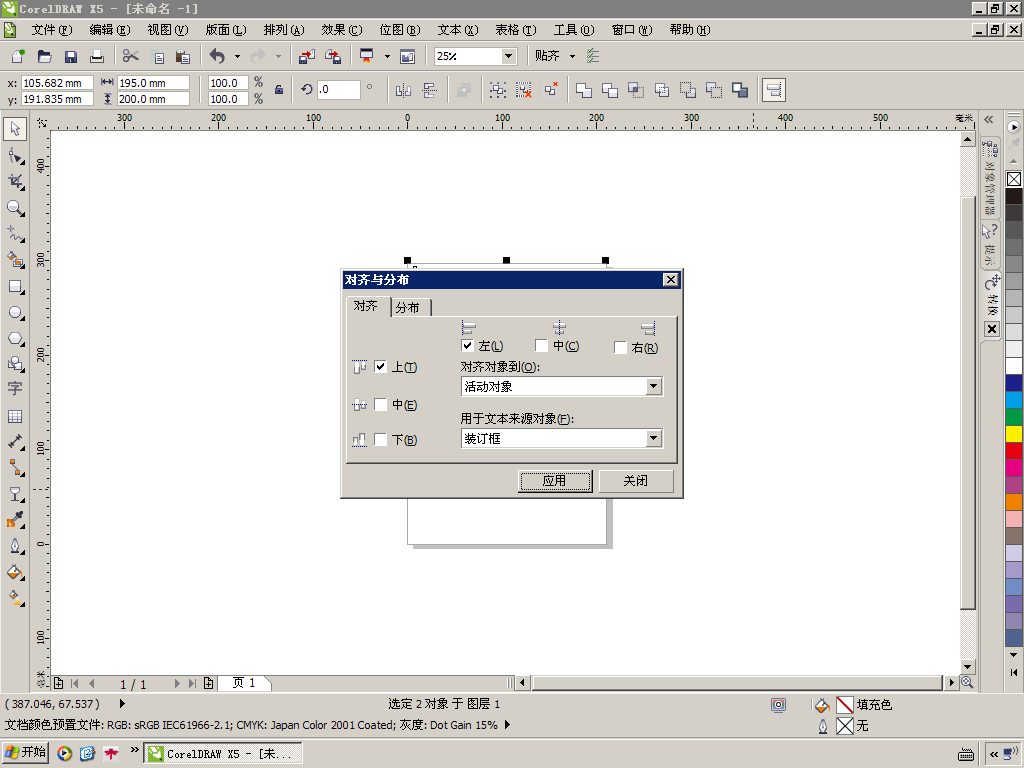Viewport: 1024px width, 768px height.
Task: Open the 编辑(E) menu
Action: pyautogui.click(x=110, y=30)
